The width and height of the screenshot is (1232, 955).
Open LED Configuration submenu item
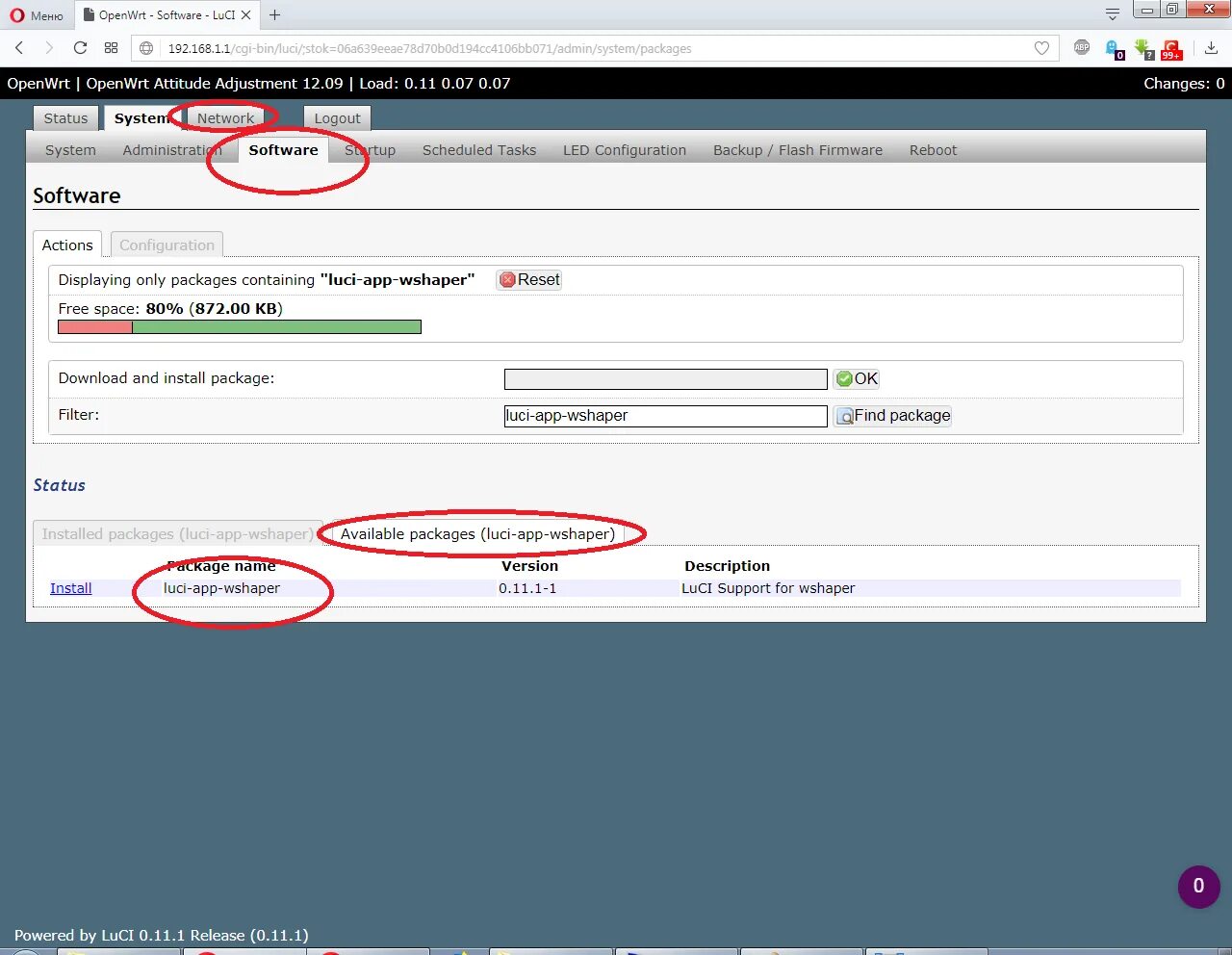(x=625, y=150)
